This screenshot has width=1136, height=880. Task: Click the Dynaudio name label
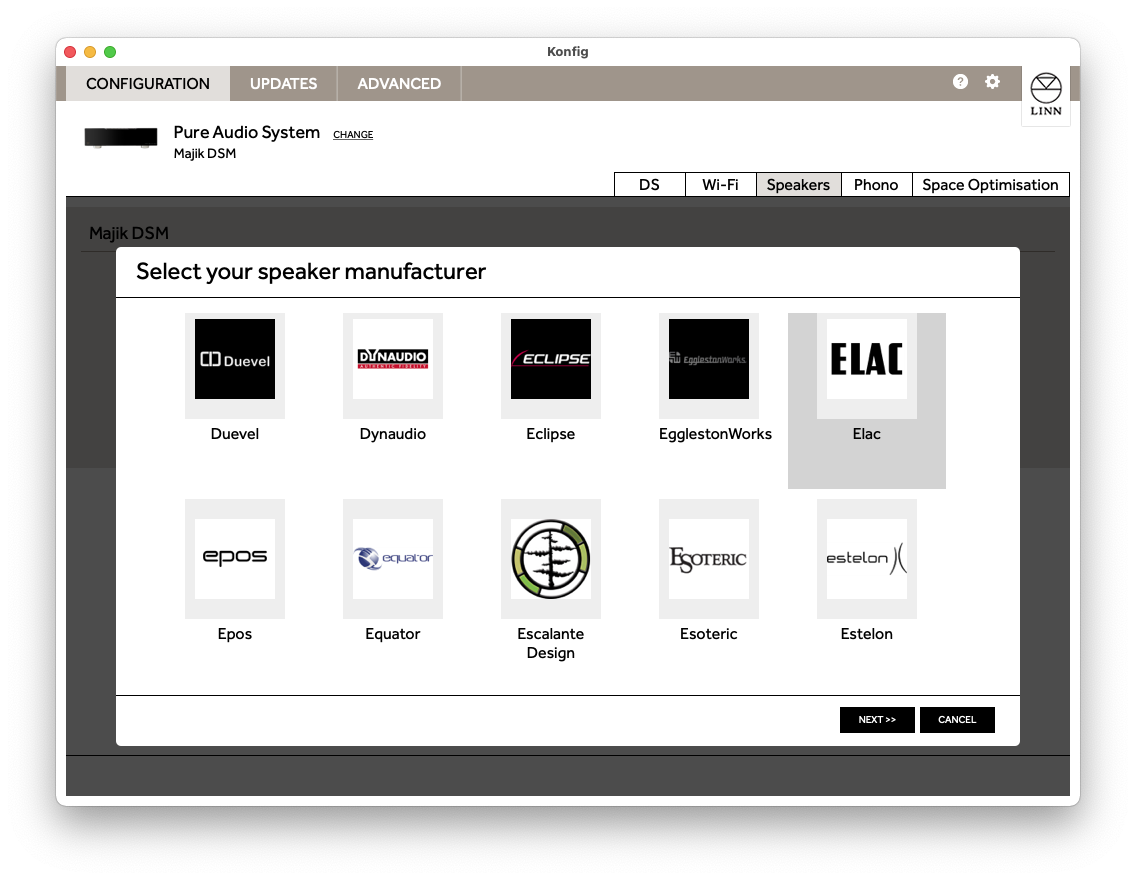pos(393,434)
